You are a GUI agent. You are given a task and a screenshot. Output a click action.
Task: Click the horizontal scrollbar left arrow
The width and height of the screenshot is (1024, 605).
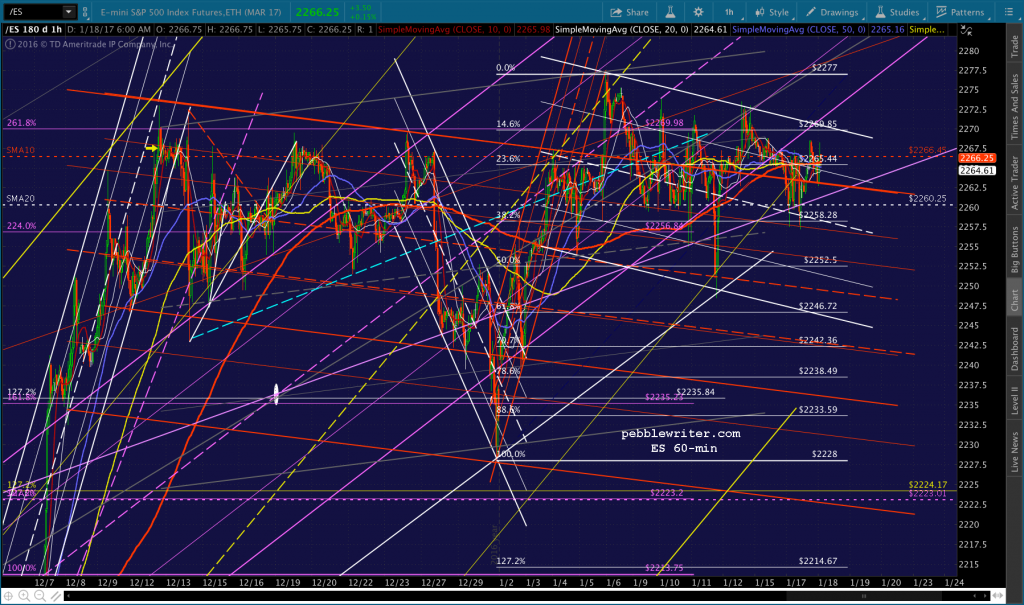coord(68,596)
